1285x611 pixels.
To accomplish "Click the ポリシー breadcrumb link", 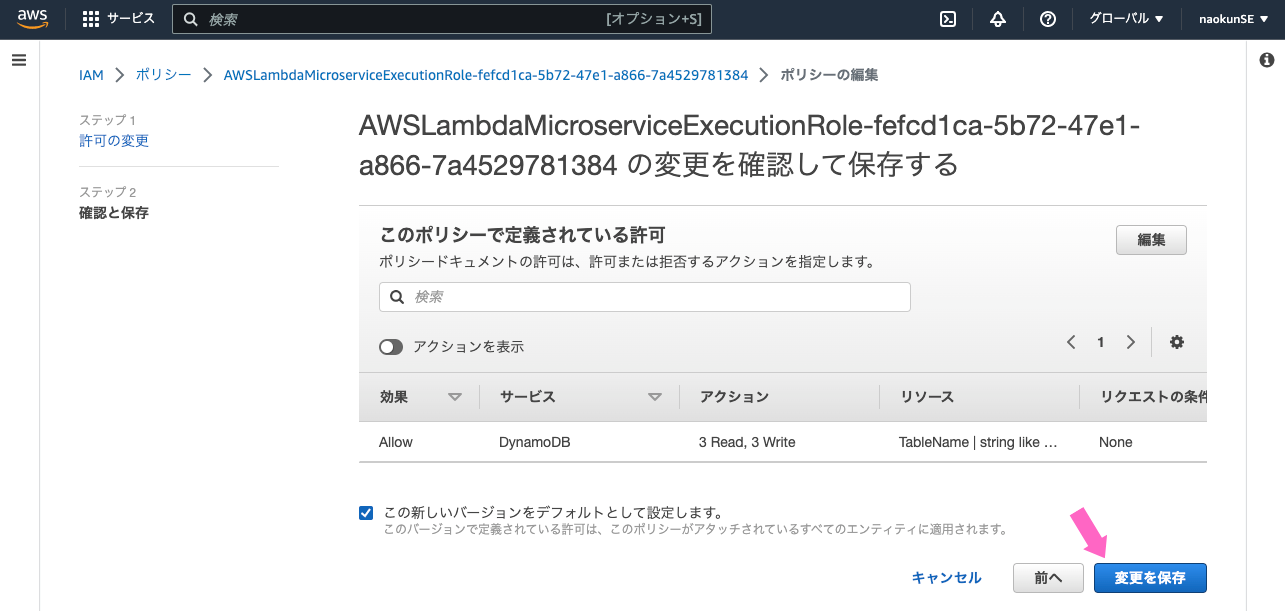I will pos(163,75).
